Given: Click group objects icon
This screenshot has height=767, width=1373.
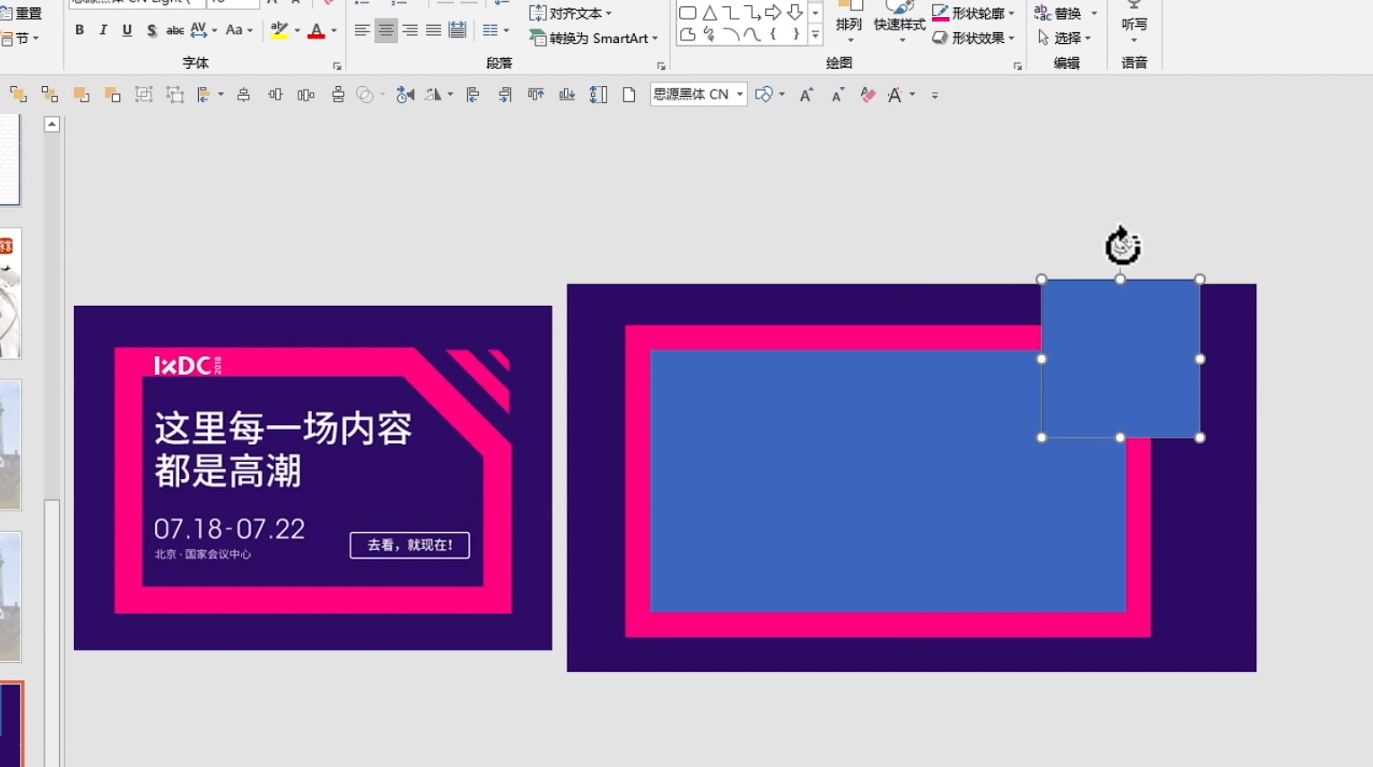Looking at the screenshot, I should click(x=144, y=95).
